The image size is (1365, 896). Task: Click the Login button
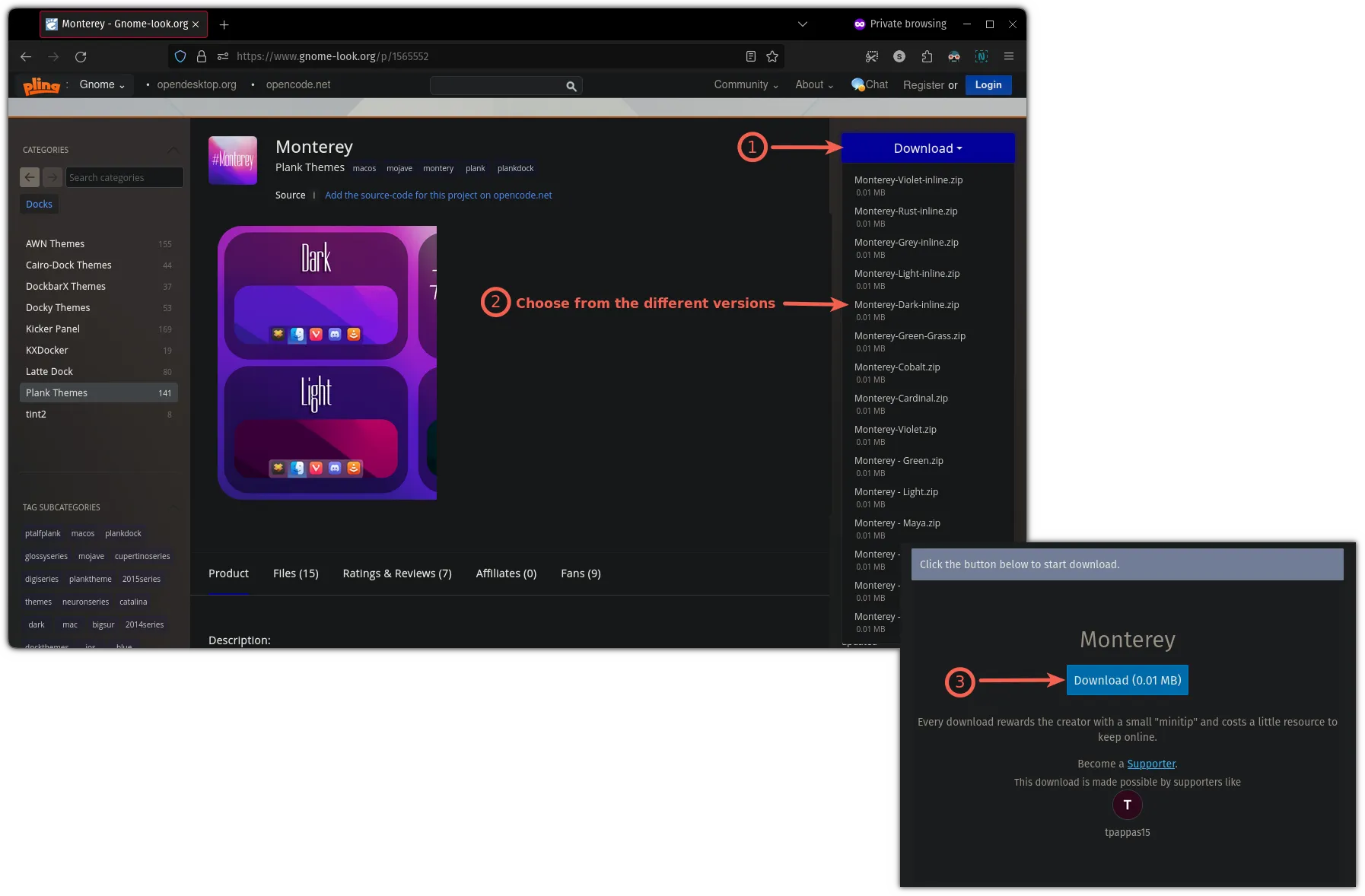(988, 84)
